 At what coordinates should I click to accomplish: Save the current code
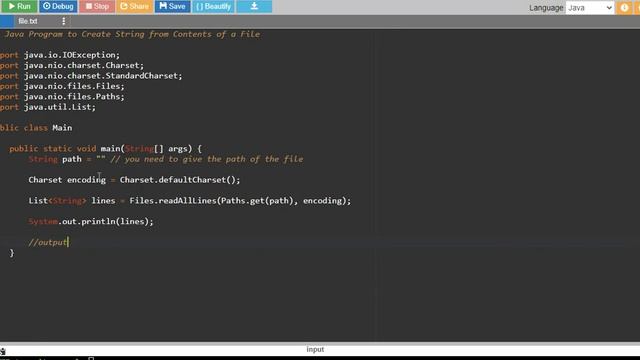point(172,7)
